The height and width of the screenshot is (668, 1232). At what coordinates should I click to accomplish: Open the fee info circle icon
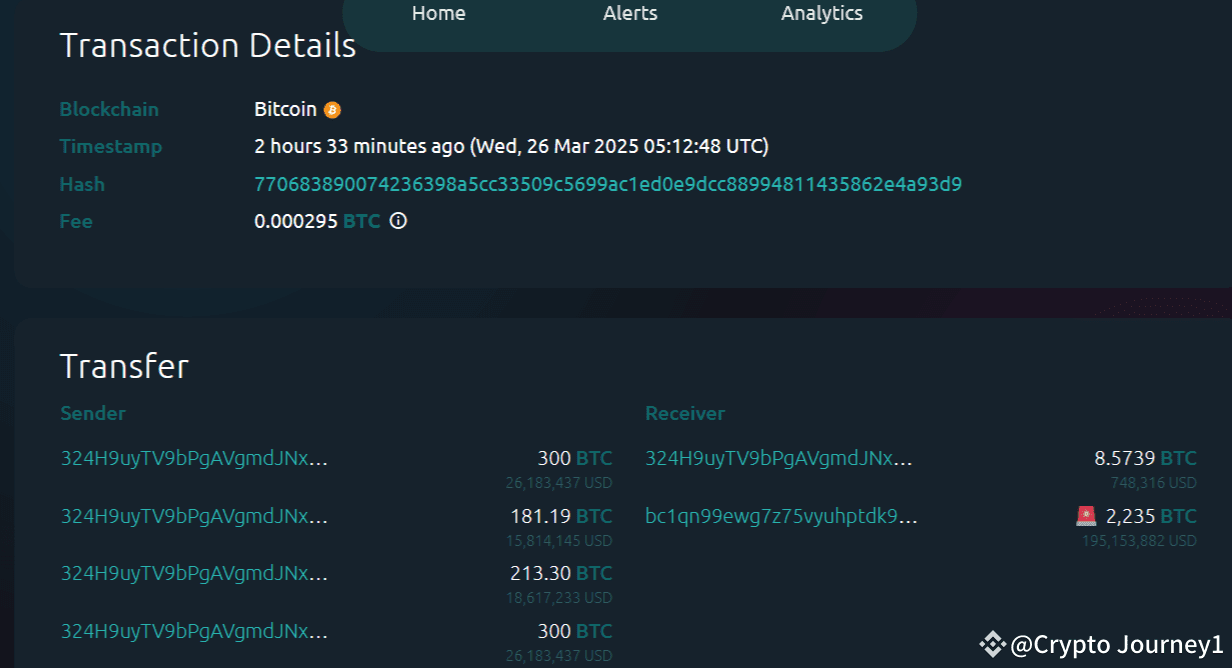(x=397, y=220)
